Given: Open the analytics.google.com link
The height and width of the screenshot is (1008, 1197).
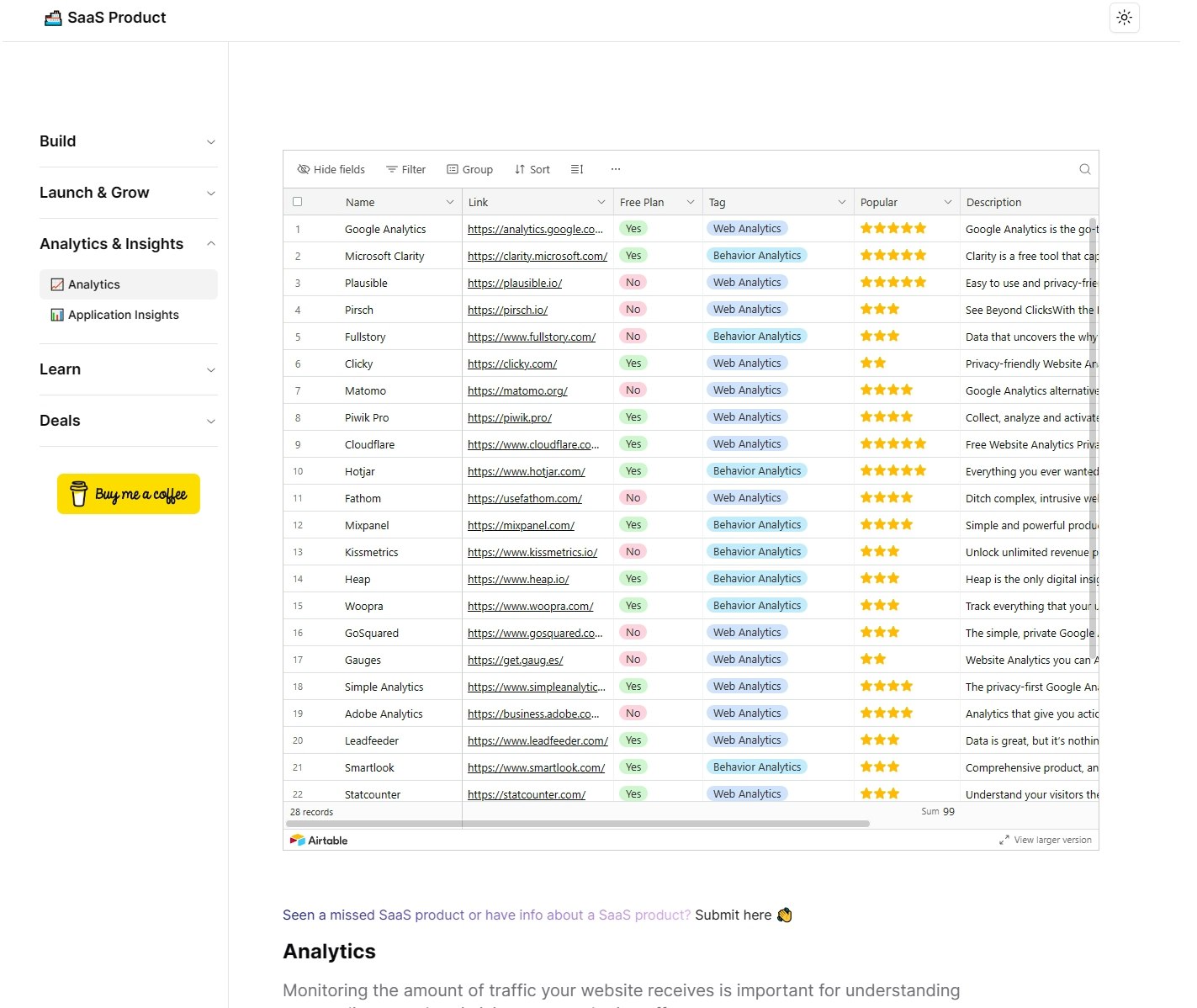Looking at the screenshot, I should tap(535, 229).
